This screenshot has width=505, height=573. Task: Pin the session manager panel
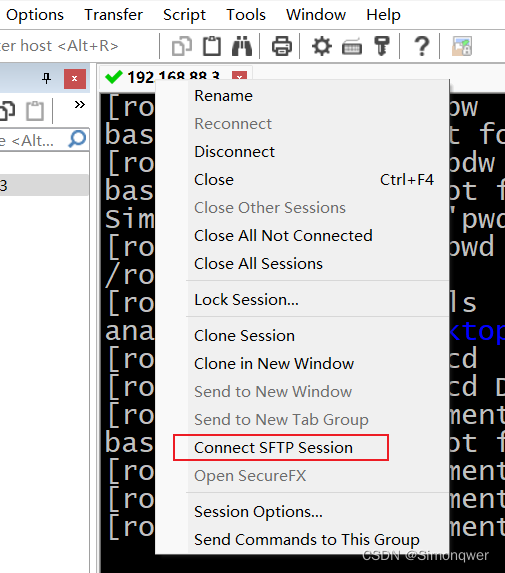46,78
